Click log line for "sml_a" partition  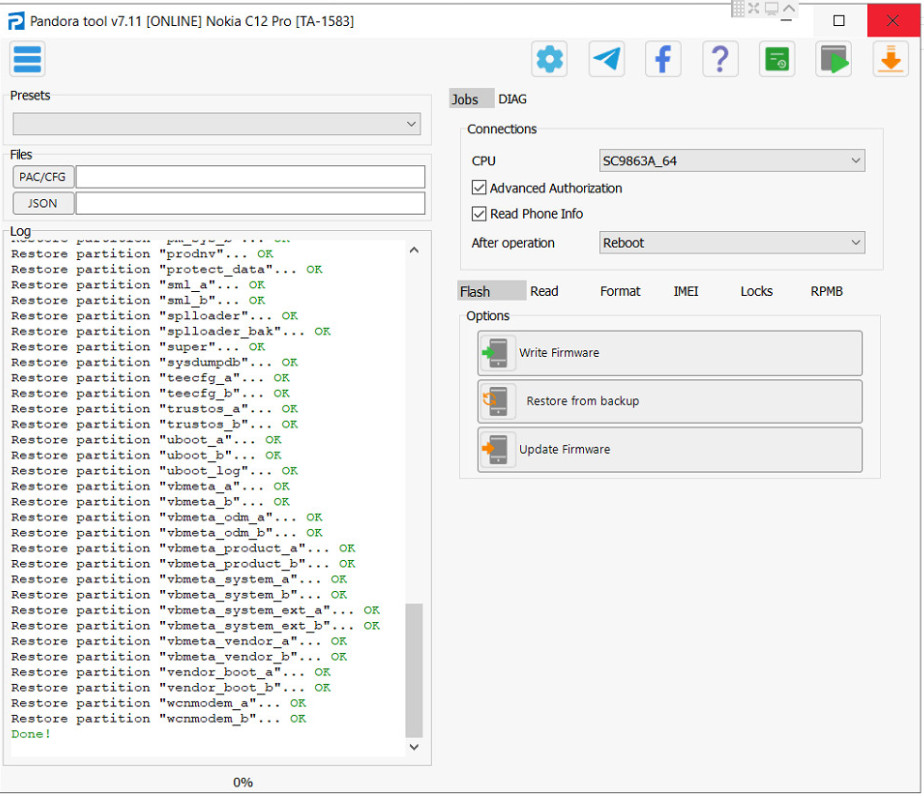138,285
